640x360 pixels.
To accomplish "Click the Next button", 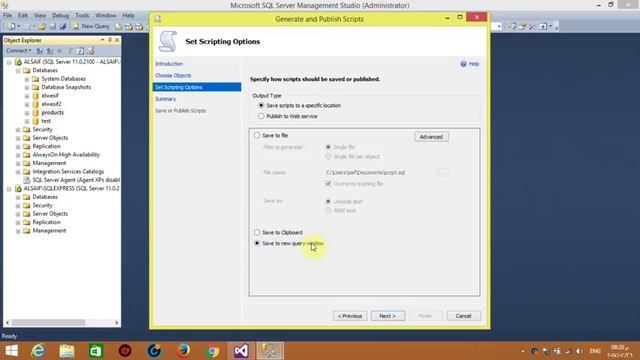I will (388, 316).
